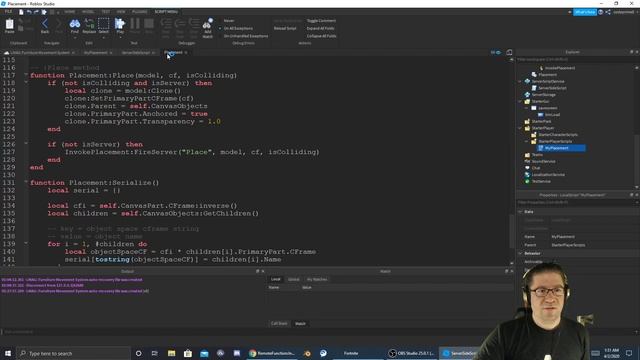Click the new file icon in title toolbar

[x=21, y=12]
